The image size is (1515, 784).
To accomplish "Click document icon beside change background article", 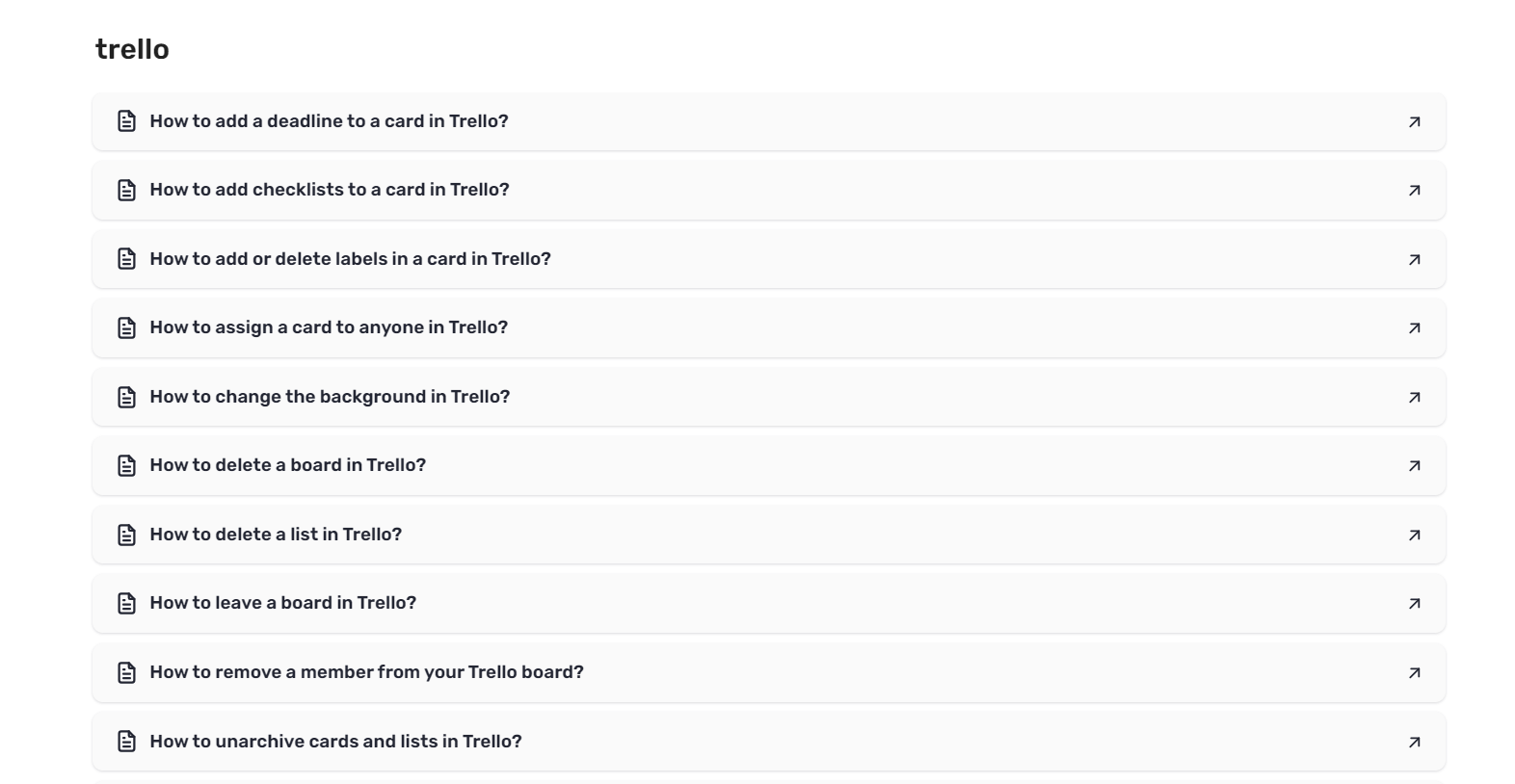I will tap(126, 397).
